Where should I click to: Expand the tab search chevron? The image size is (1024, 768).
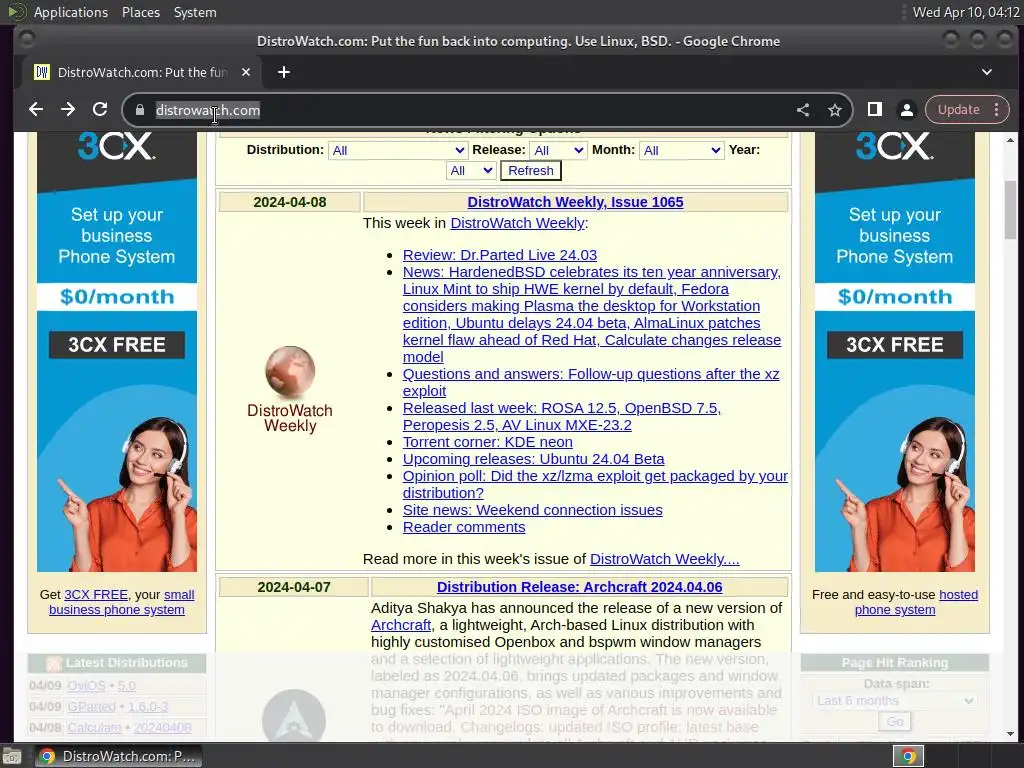point(987,72)
